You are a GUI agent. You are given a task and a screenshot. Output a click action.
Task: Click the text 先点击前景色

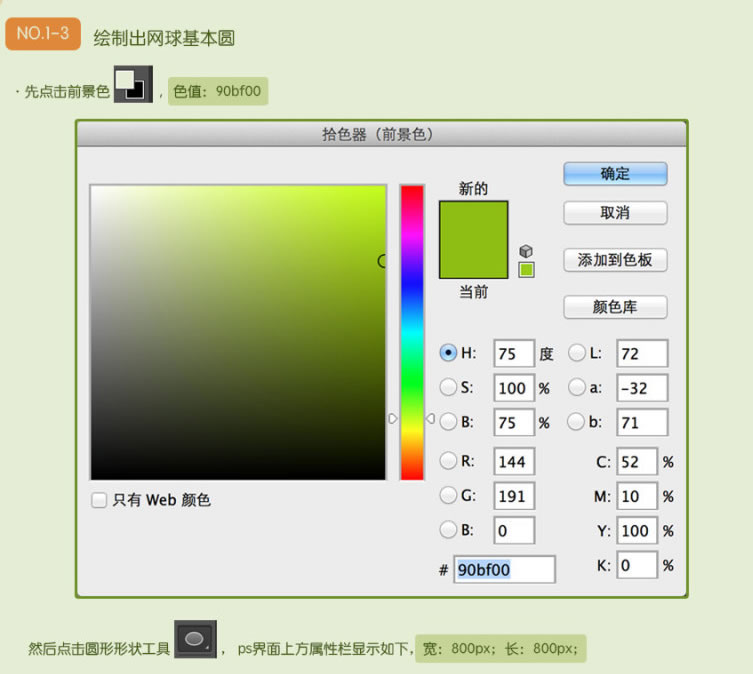(67, 91)
